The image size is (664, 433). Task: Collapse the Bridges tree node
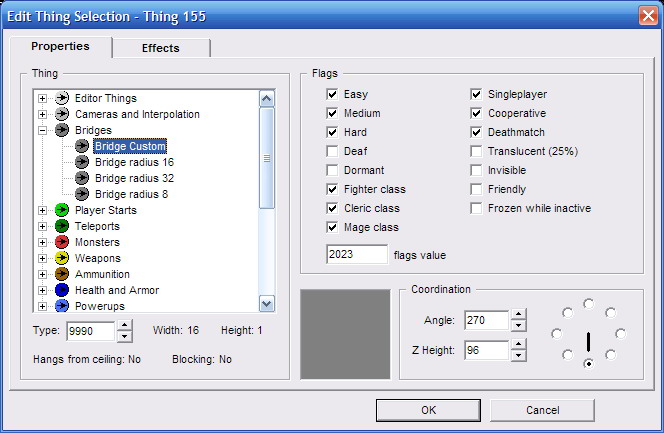42,130
